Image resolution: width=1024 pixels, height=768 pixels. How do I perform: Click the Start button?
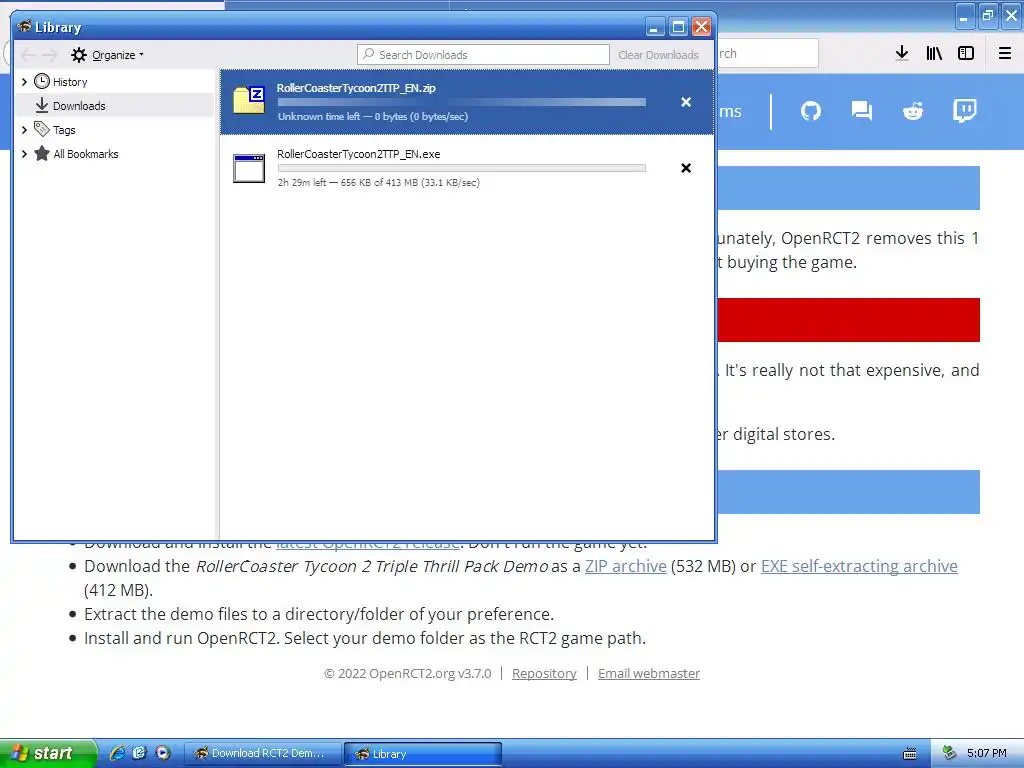tap(48, 753)
